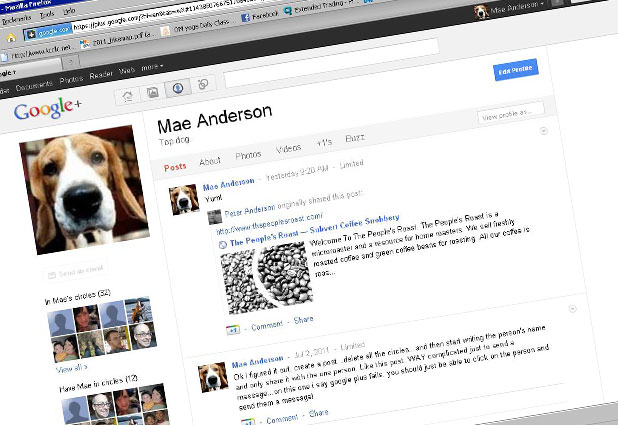
Task: Switch to the Posts tab
Action: 175,167
